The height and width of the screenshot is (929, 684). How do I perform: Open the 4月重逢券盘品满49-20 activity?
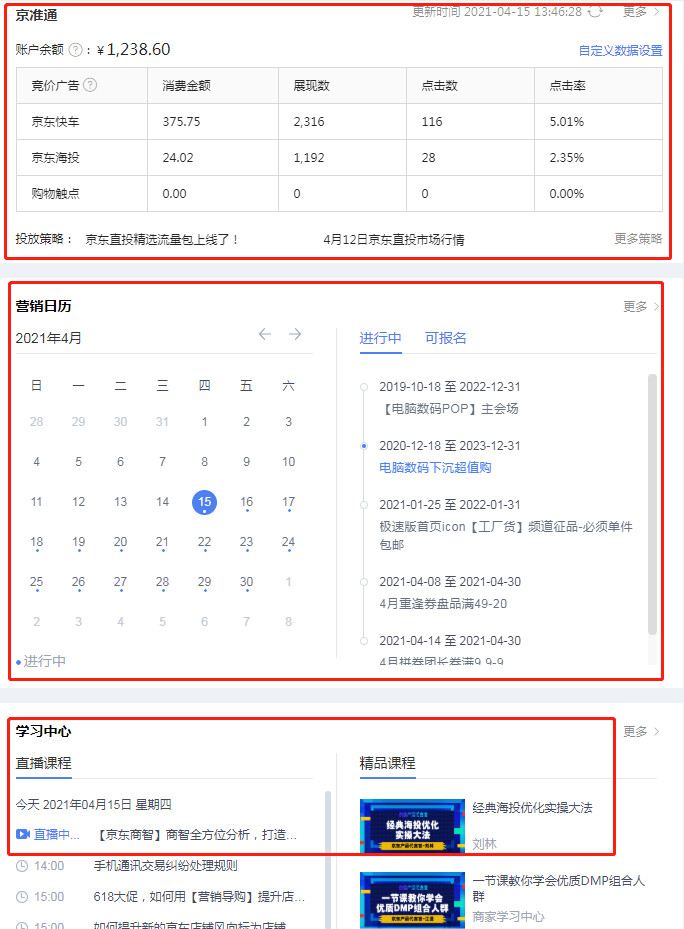point(443,604)
